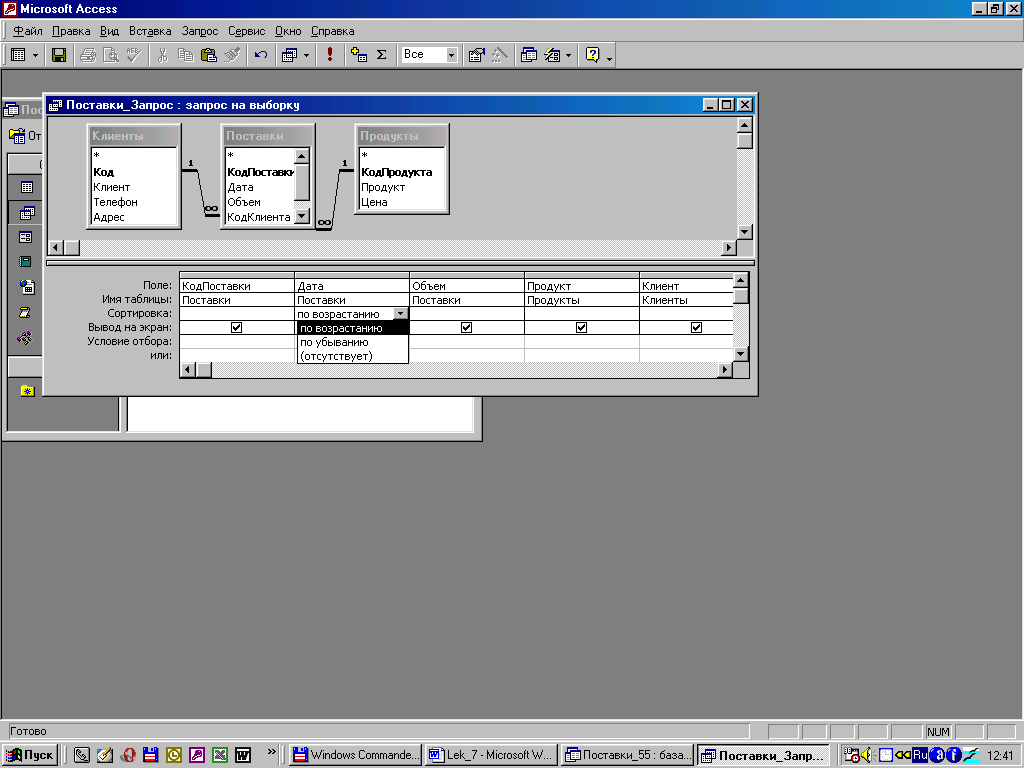Switch to Windows Commander in the taskbar
Screen dimensions: 1024x768
(x=355, y=755)
